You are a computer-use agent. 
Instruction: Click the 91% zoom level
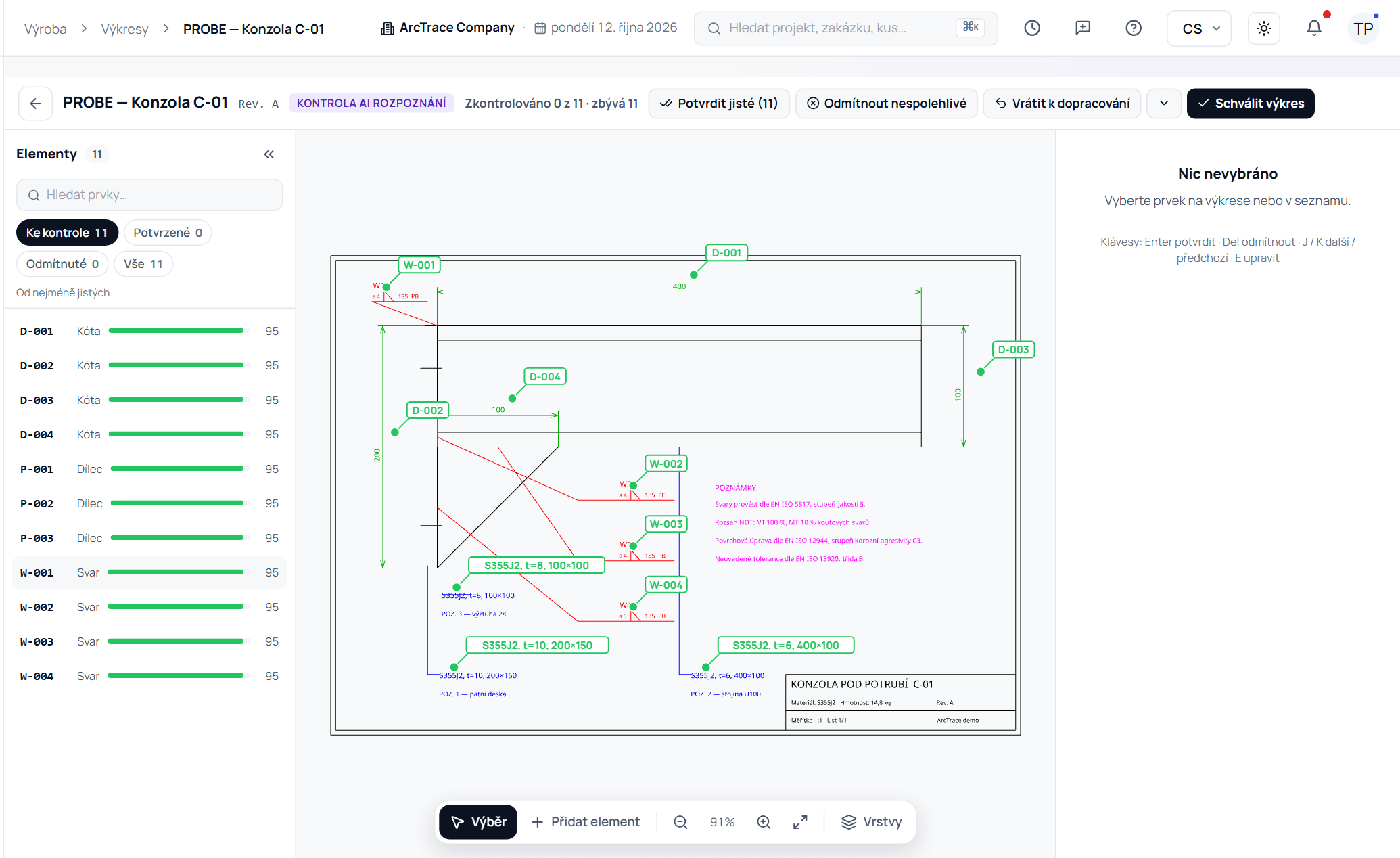722,821
